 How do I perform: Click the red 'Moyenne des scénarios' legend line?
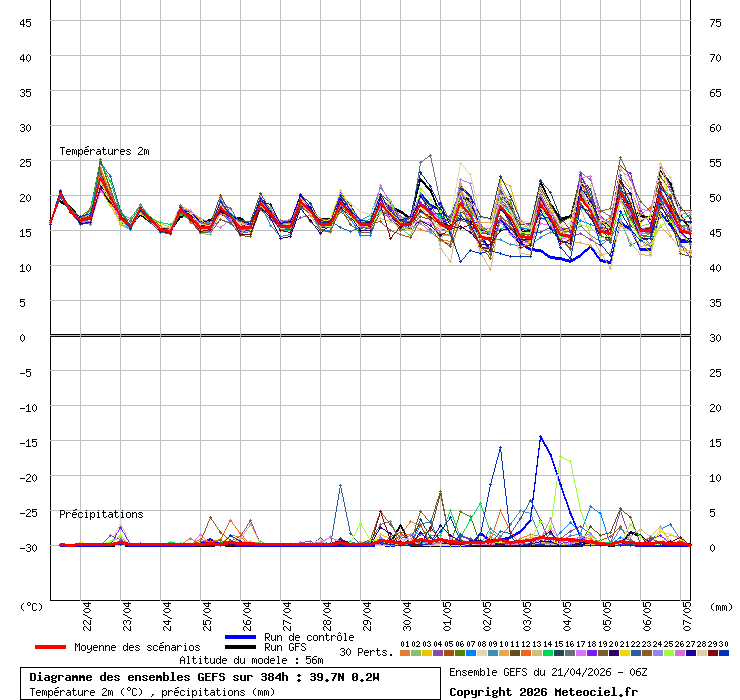52,647
